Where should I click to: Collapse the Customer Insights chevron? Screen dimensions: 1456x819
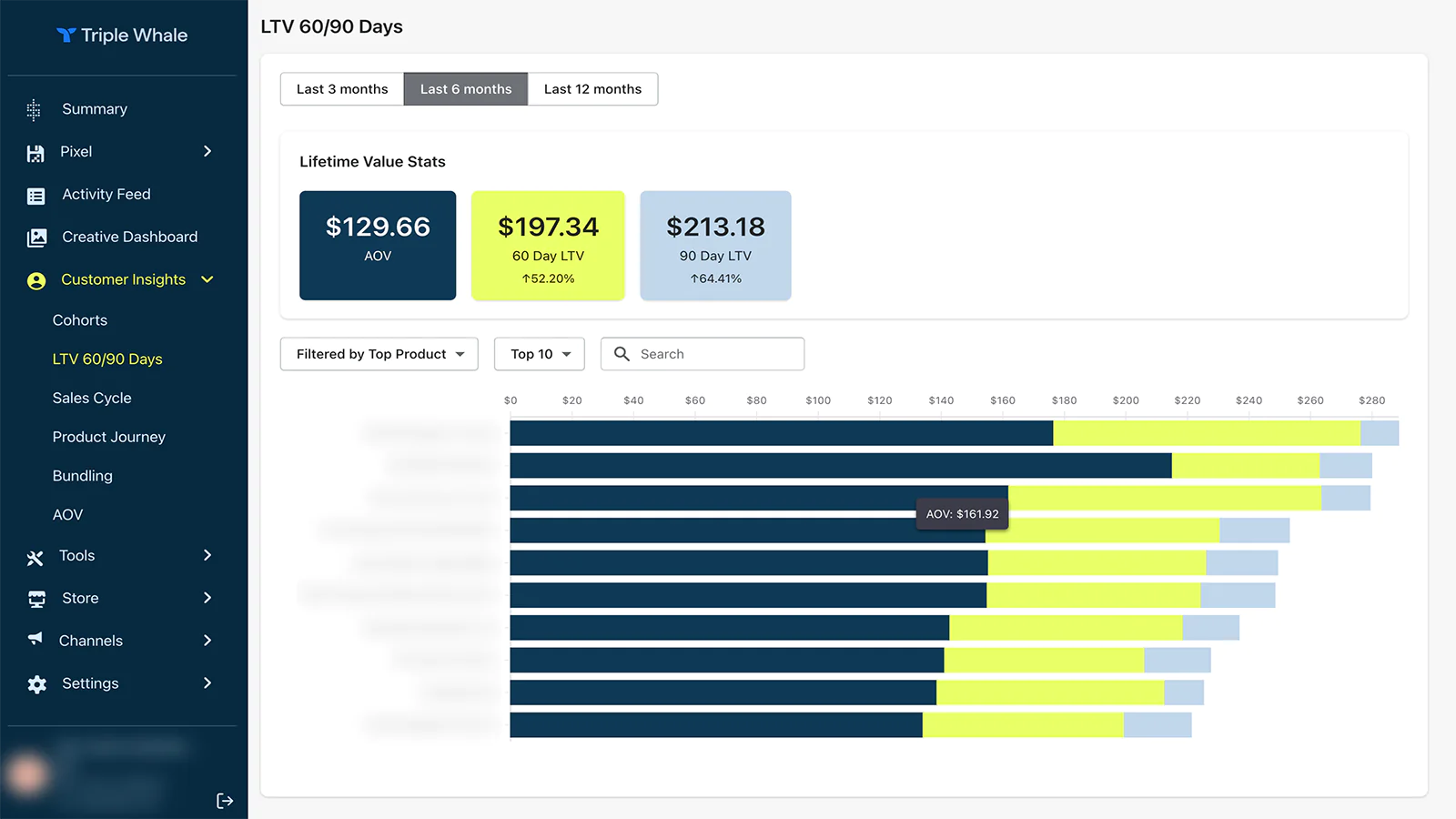pos(207,279)
